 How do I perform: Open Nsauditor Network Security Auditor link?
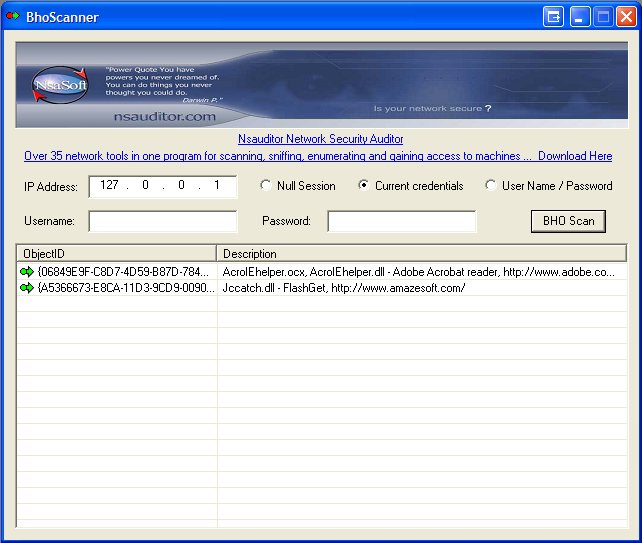pos(320,140)
